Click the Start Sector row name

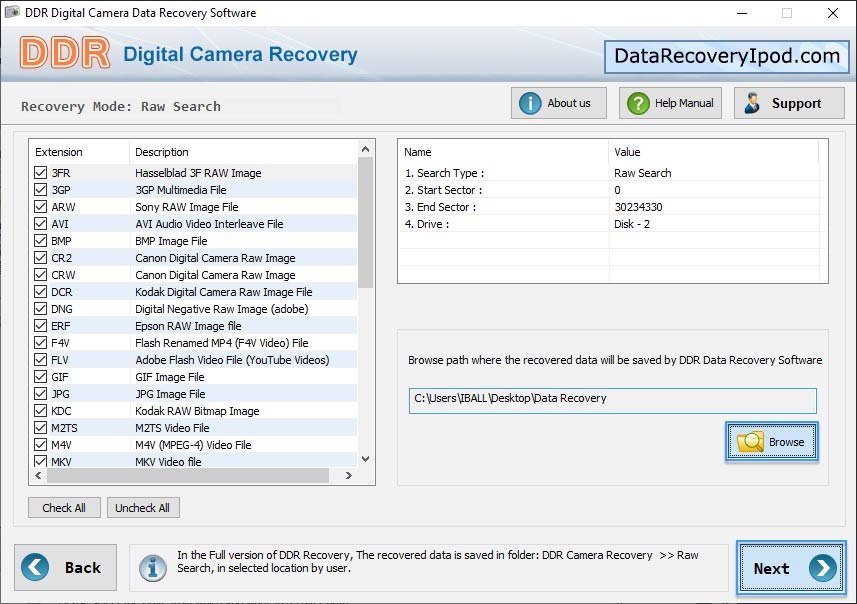point(443,190)
